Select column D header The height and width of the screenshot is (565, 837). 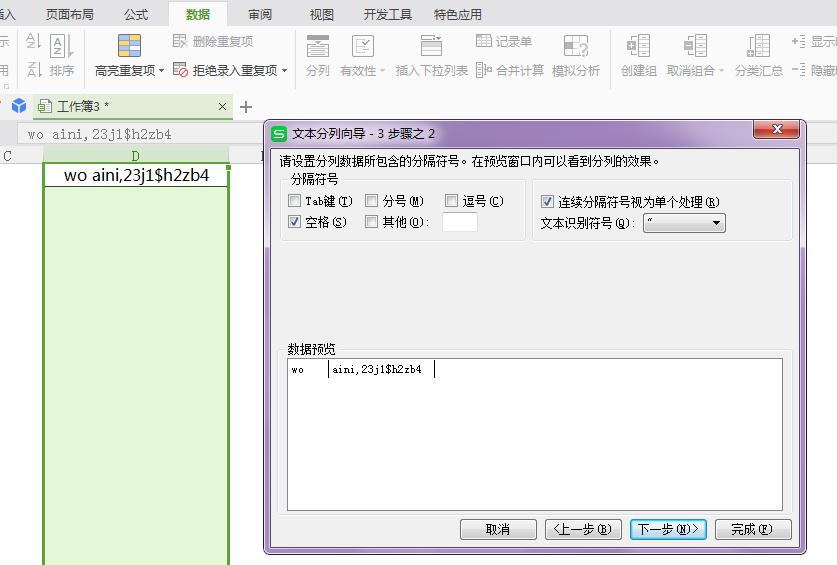[x=136, y=155]
